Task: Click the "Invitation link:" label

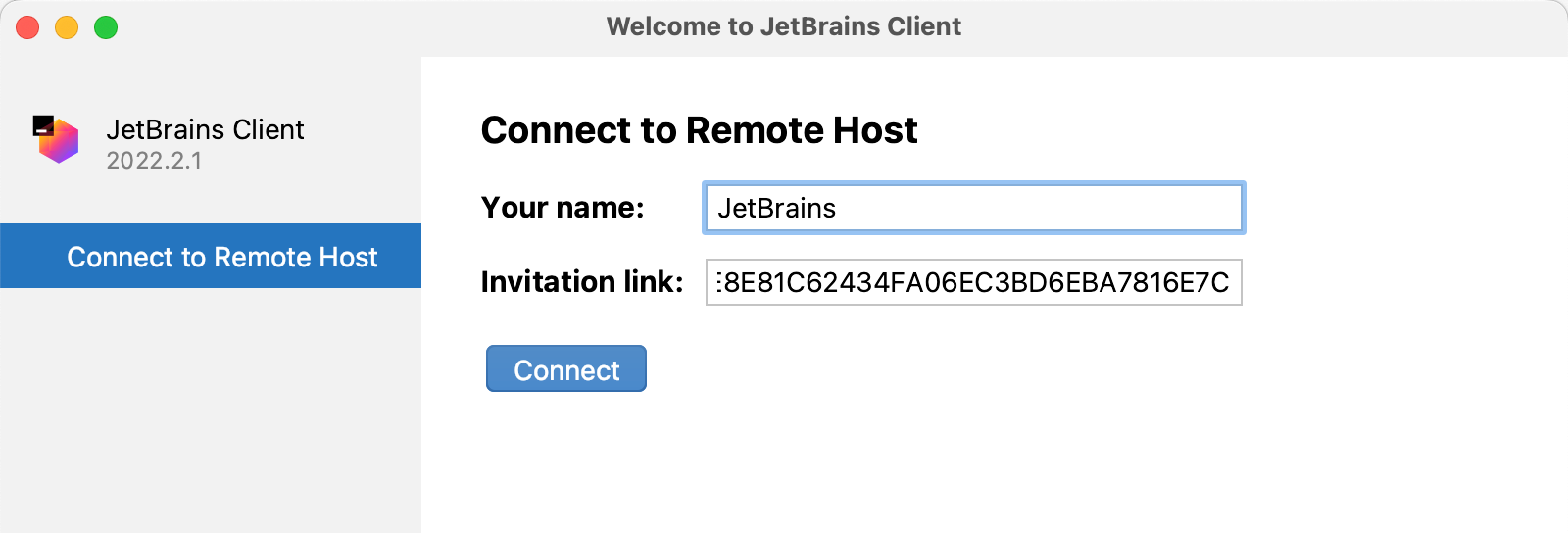Action: [582, 282]
